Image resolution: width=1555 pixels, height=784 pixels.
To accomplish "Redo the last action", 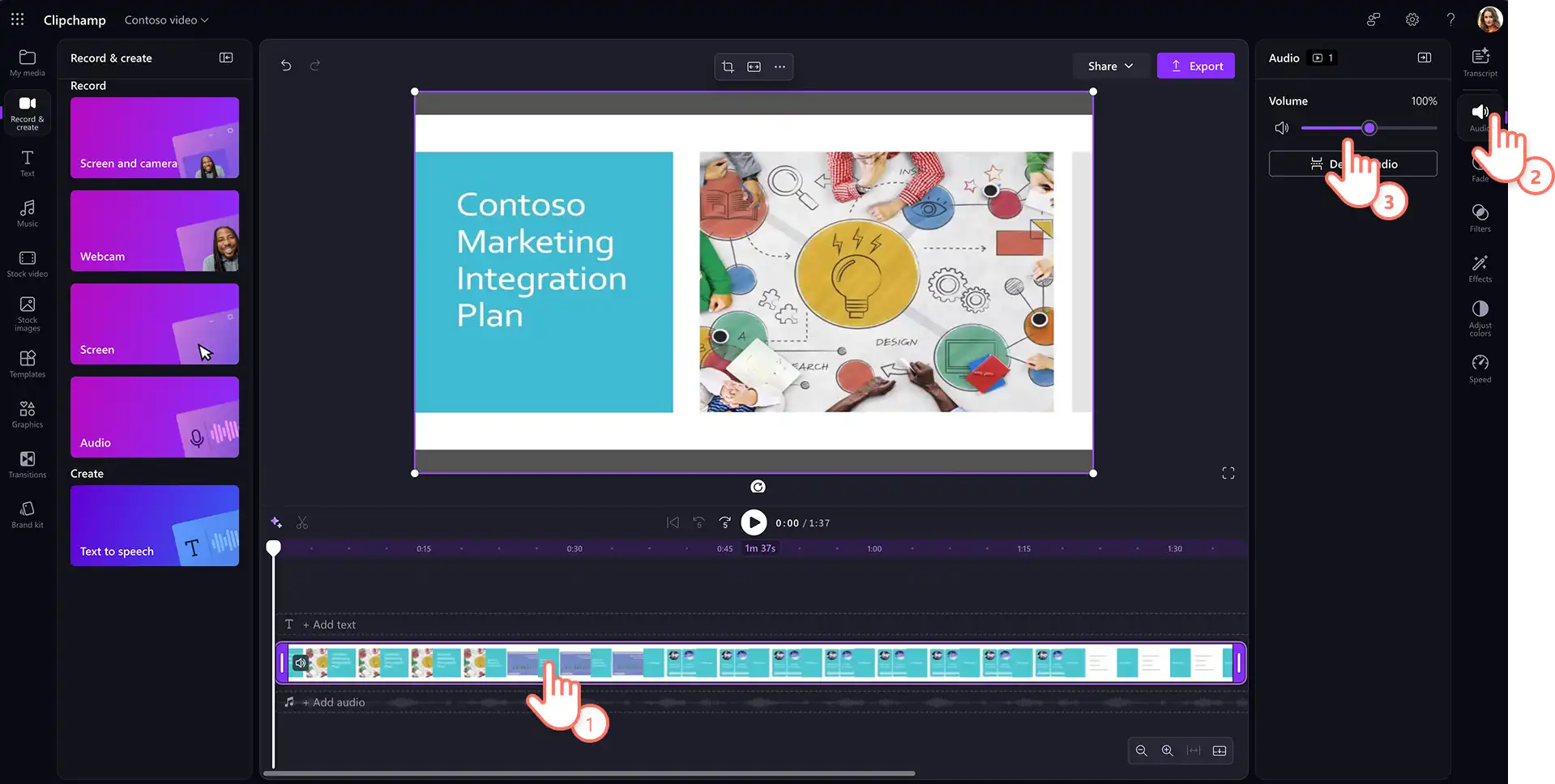I will pyautogui.click(x=315, y=66).
